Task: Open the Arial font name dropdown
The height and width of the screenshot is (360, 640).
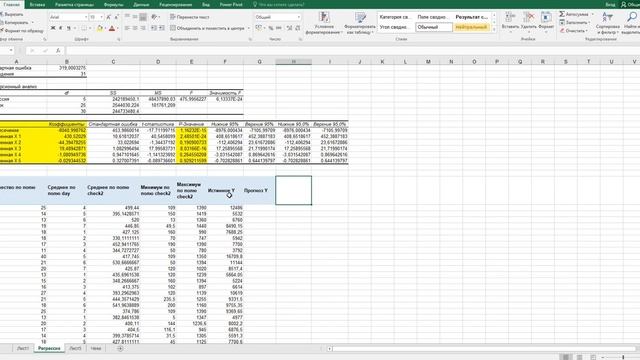Action: point(86,17)
